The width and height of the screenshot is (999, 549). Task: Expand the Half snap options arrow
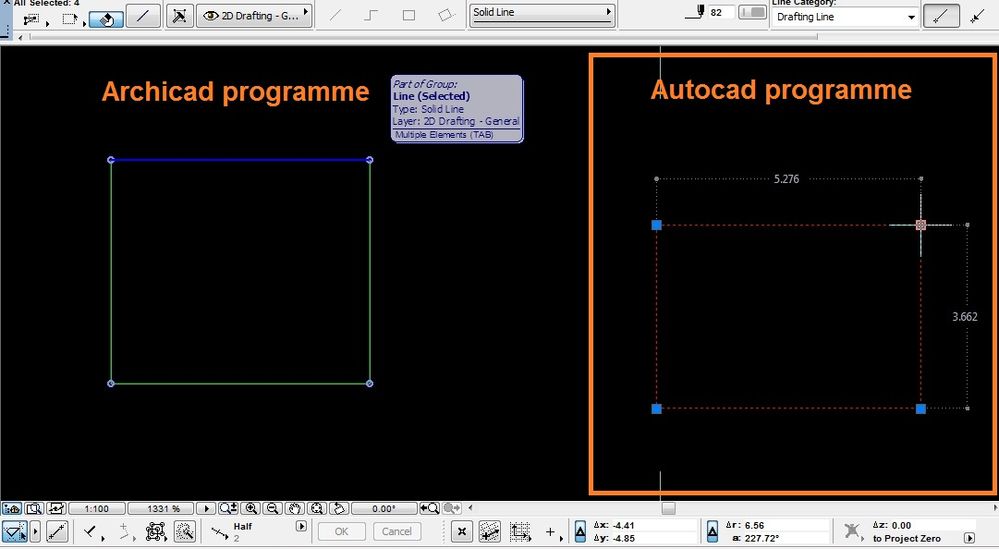coord(301,527)
